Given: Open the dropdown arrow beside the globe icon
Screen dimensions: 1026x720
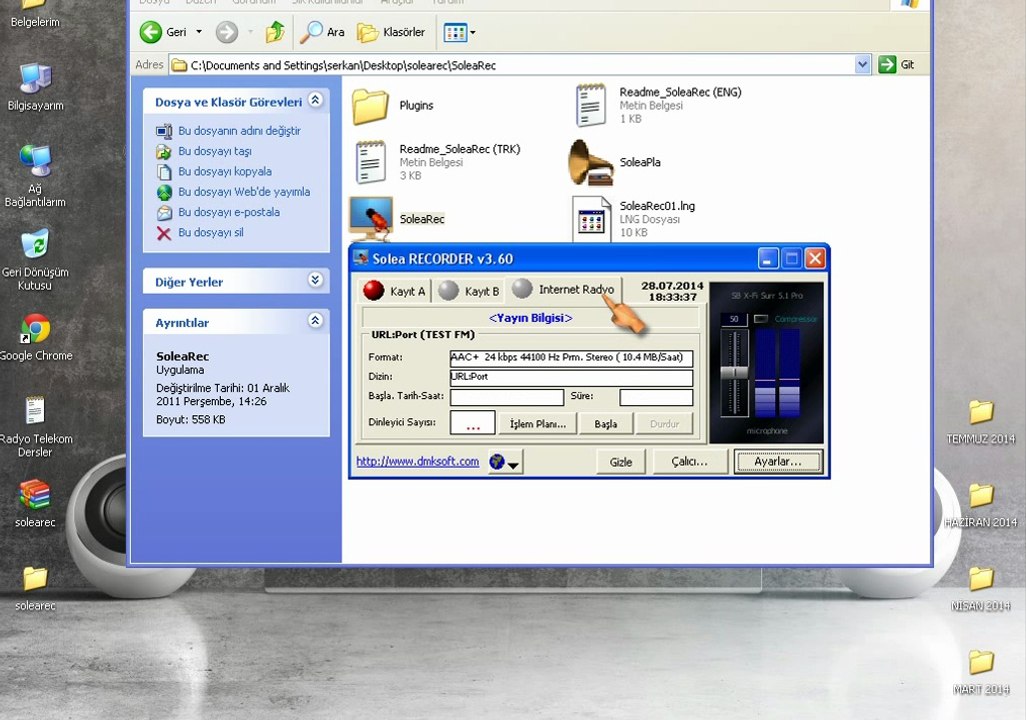Looking at the screenshot, I should (514, 464).
